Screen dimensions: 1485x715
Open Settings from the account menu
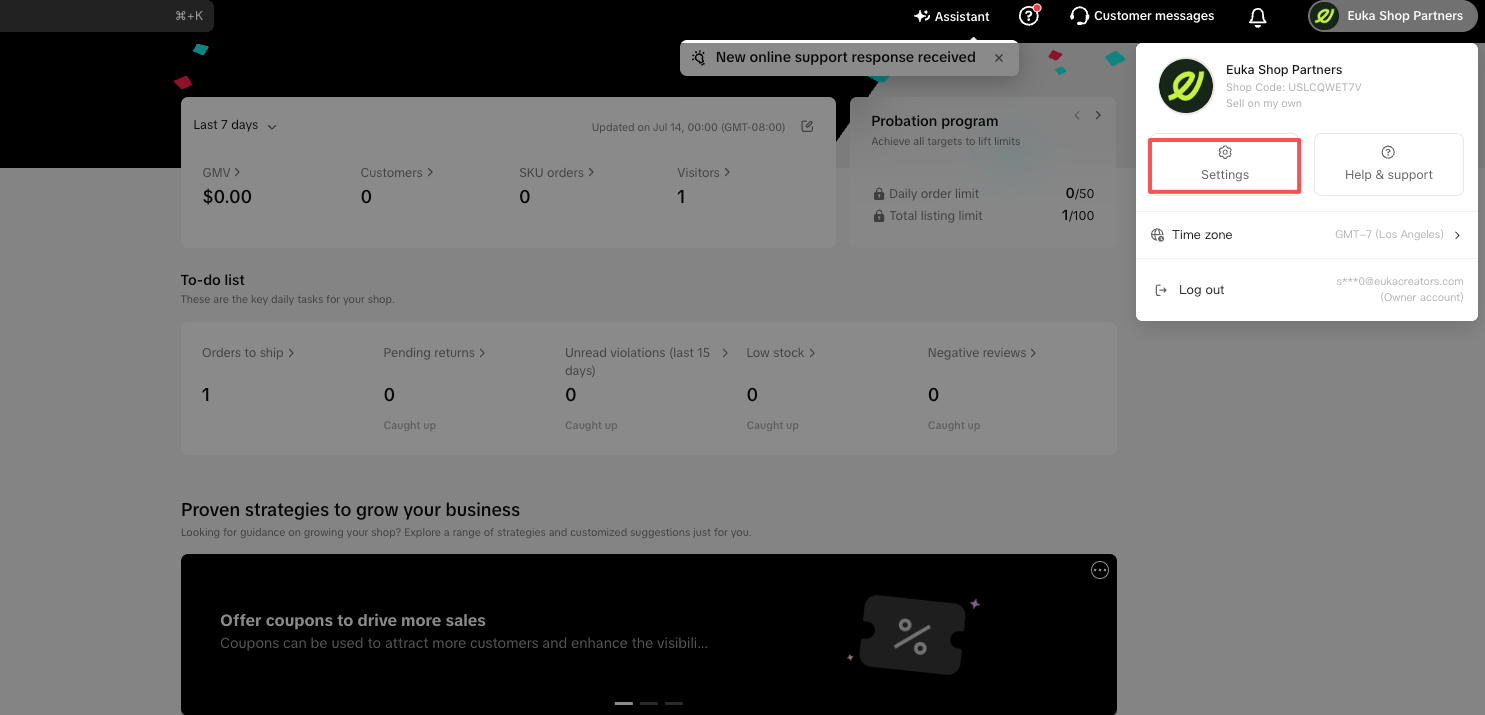(x=1225, y=165)
